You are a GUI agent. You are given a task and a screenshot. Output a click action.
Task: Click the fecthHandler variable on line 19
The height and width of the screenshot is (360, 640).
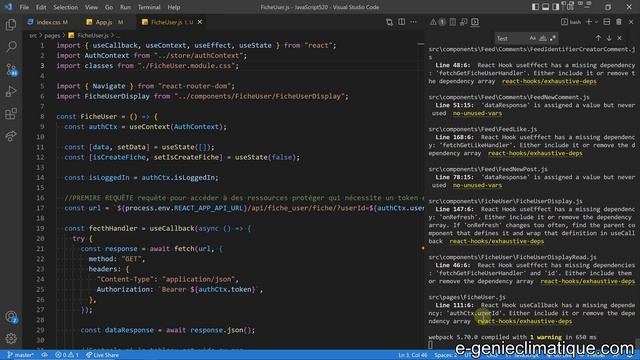[113, 228]
